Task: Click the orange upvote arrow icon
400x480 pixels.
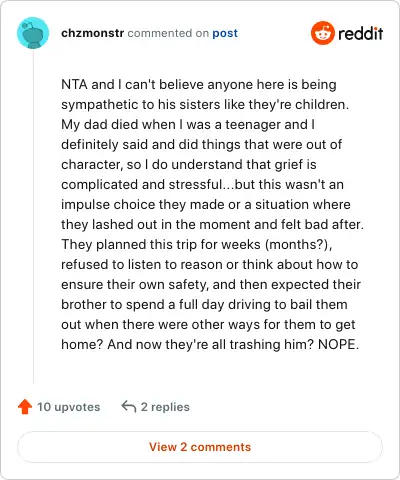Action: 25,407
